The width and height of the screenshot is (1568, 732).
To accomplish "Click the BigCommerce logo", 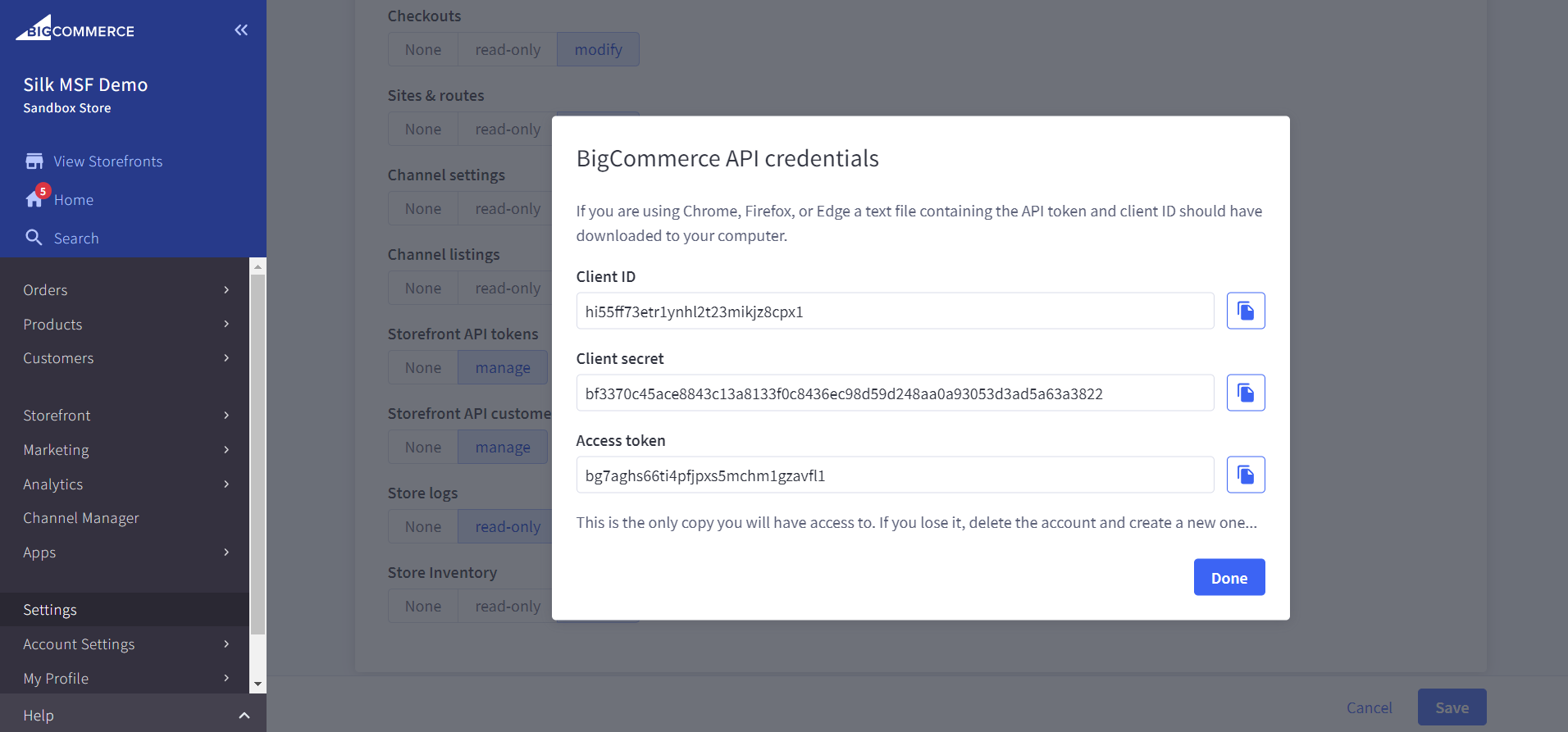I will [x=75, y=29].
